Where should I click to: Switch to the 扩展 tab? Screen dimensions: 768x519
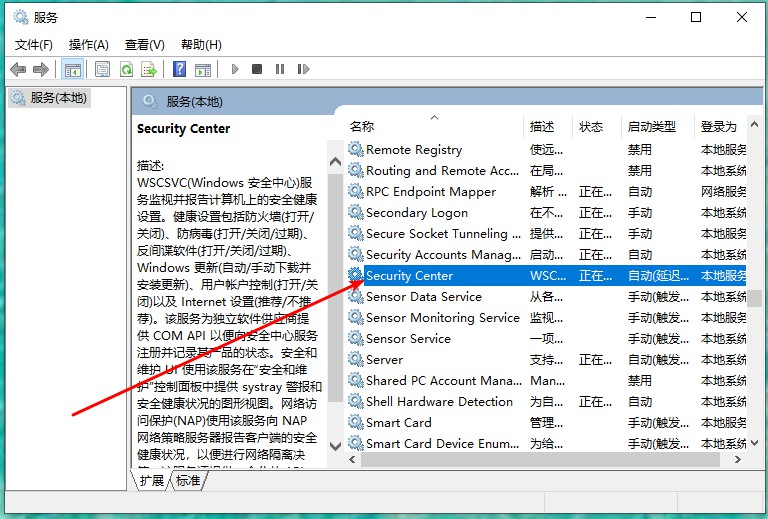point(151,481)
